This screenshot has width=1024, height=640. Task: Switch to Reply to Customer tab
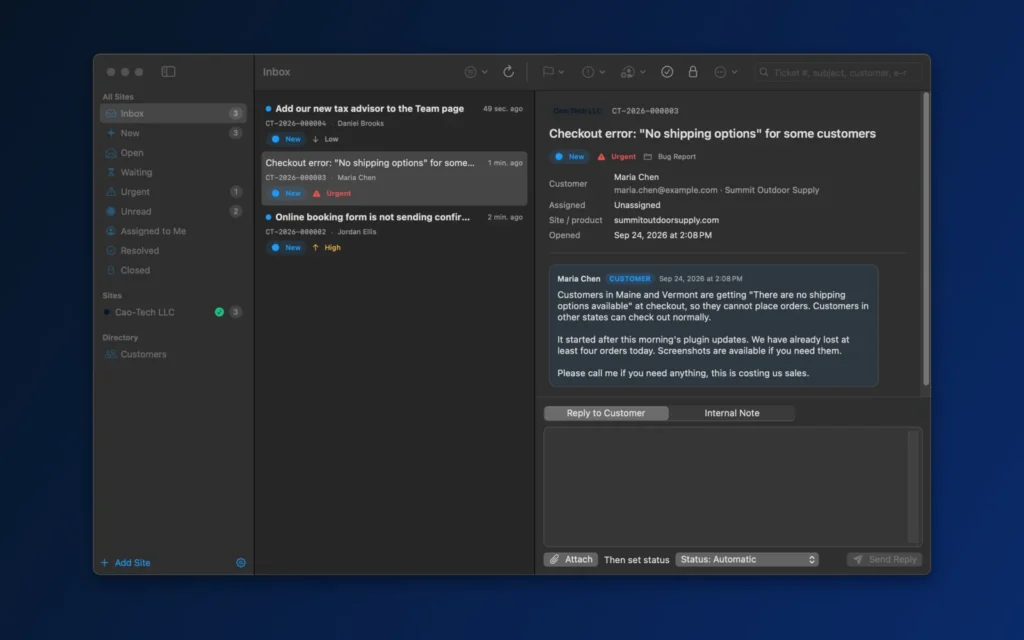click(x=606, y=413)
